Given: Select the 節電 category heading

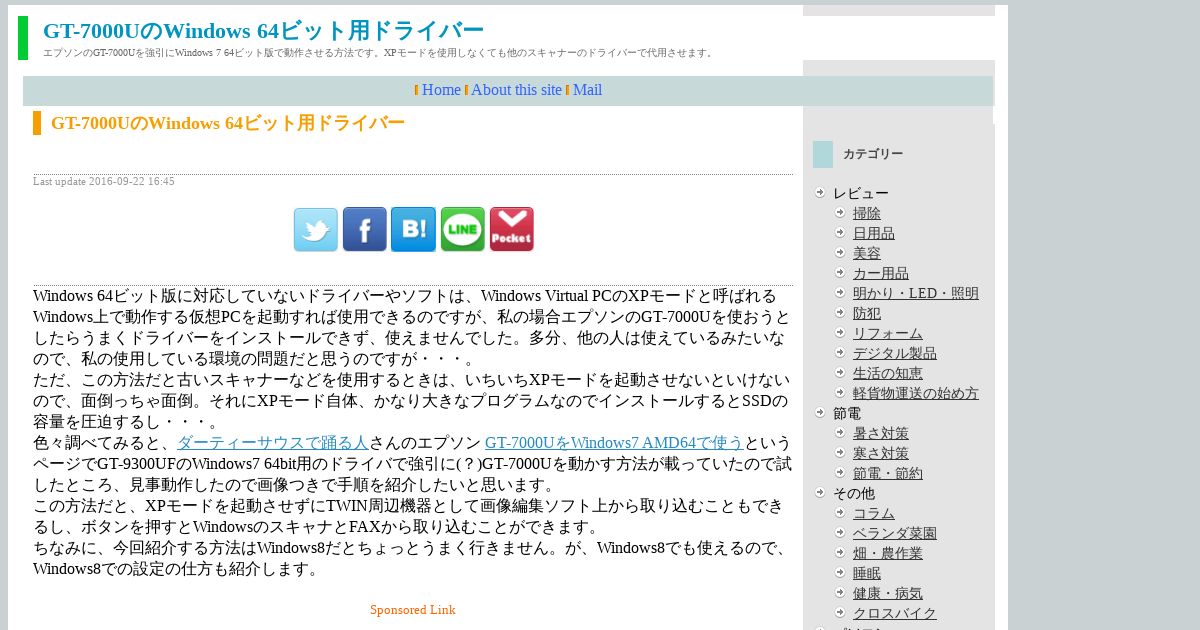Looking at the screenshot, I should point(847,413).
